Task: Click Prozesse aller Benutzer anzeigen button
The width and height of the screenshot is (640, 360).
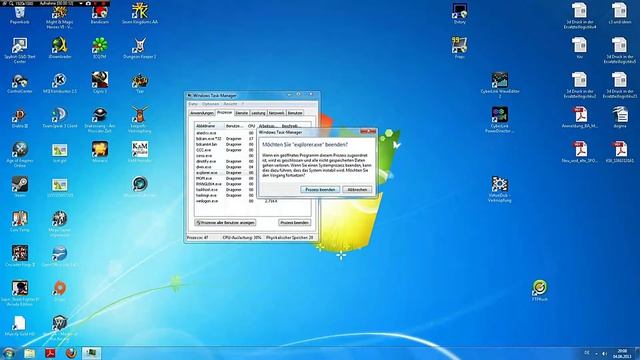Action: 225,222
